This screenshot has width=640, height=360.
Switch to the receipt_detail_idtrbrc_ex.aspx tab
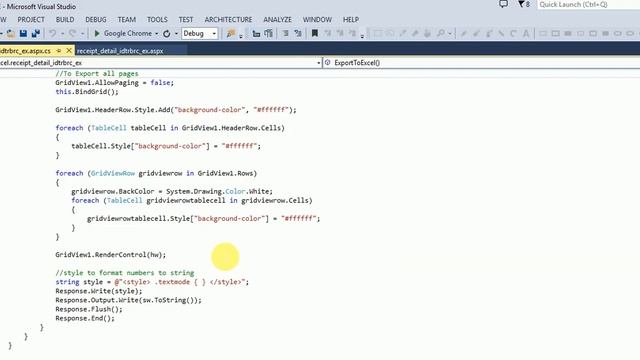pyautogui.click(x=120, y=51)
